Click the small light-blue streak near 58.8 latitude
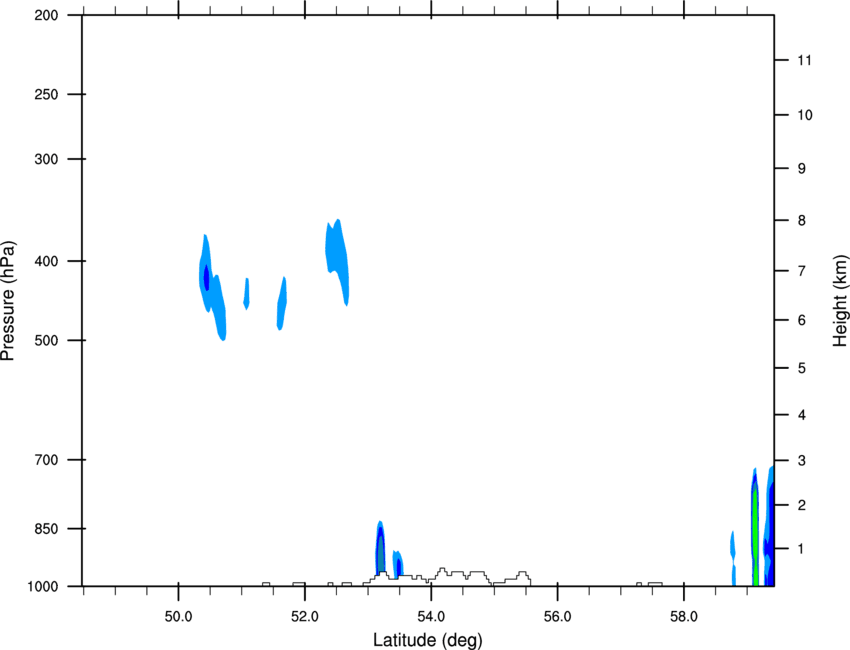The height and width of the screenshot is (650, 850). 733,557
